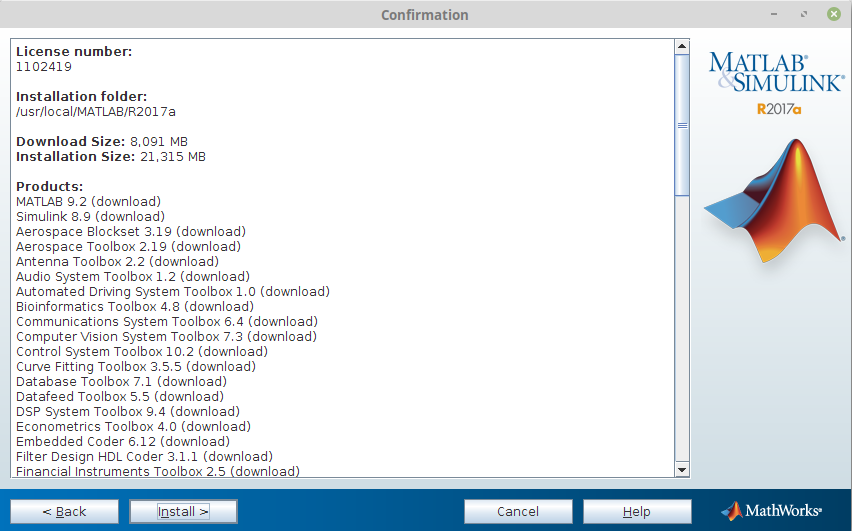Click the vertical scrollbar thumb
This screenshot has width=852, height=531.
682,125
